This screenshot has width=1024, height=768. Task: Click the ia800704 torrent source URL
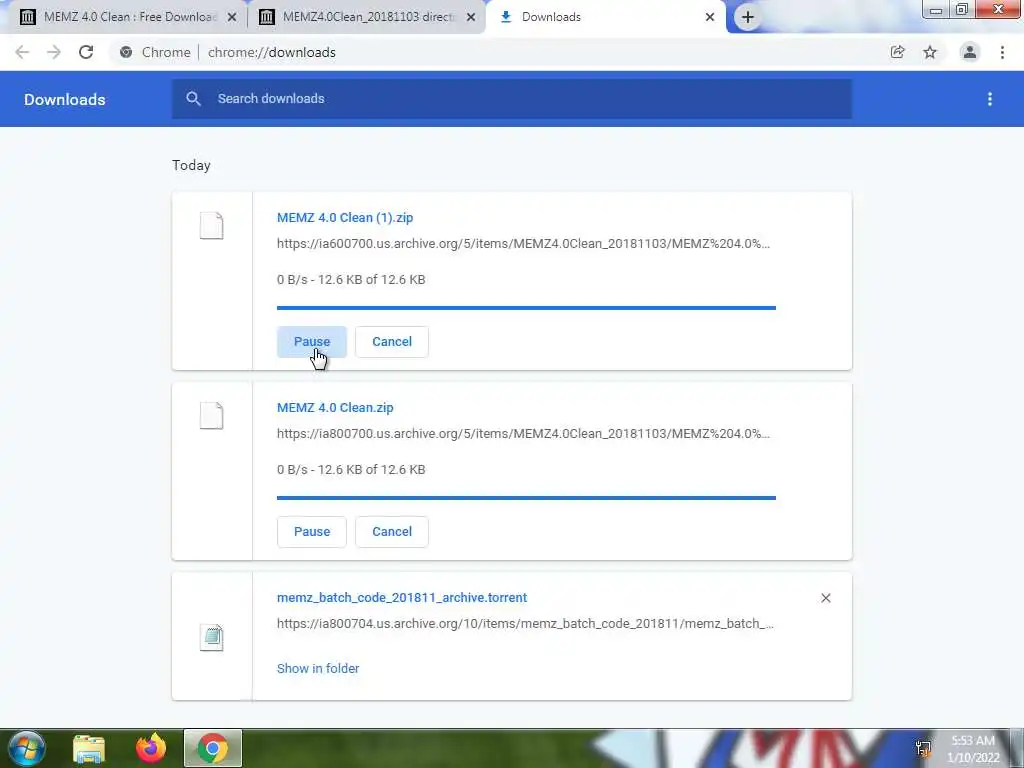point(525,624)
